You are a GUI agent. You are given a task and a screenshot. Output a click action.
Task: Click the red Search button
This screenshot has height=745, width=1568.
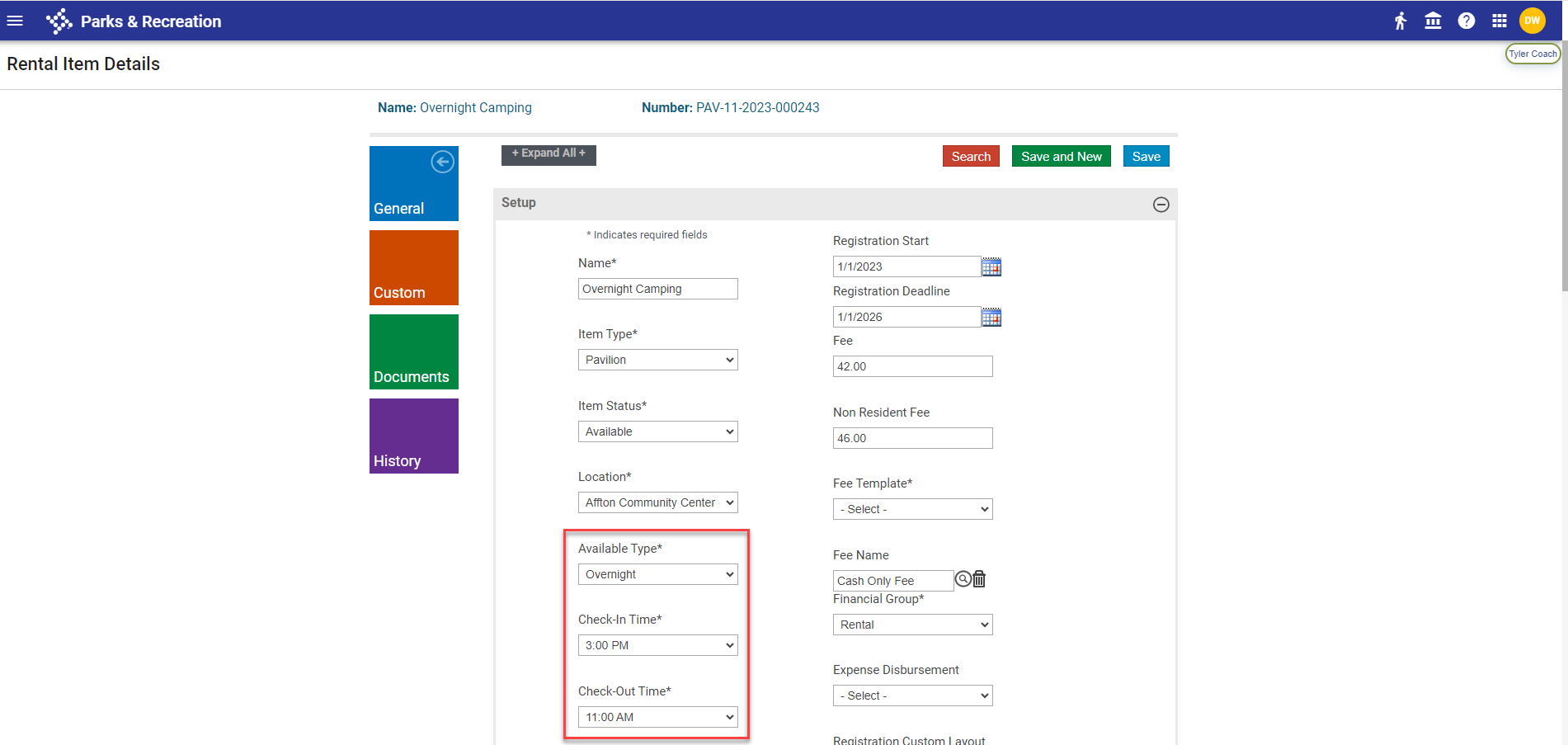pos(971,157)
